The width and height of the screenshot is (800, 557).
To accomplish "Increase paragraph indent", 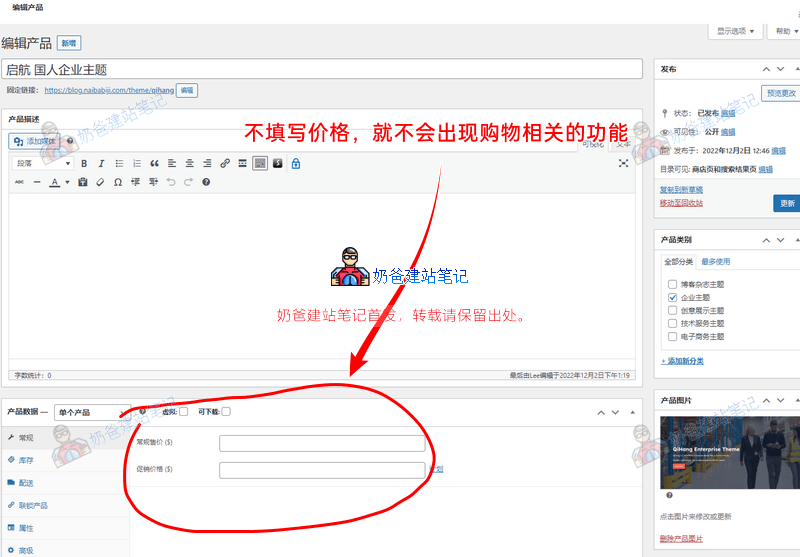I will pyautogui.click(x=153, y=182).
